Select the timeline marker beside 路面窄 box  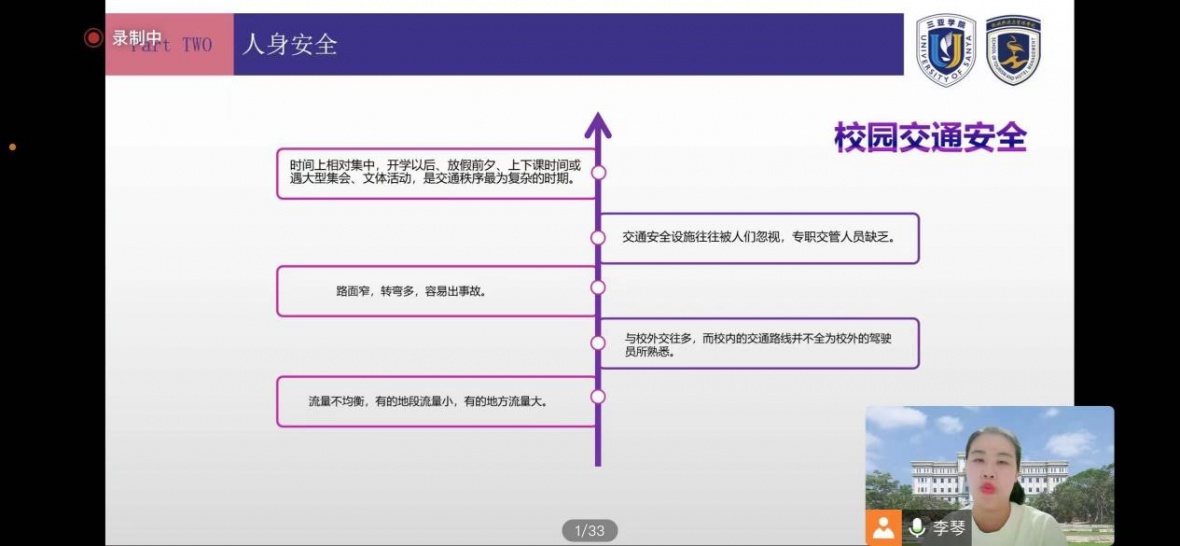598,287
